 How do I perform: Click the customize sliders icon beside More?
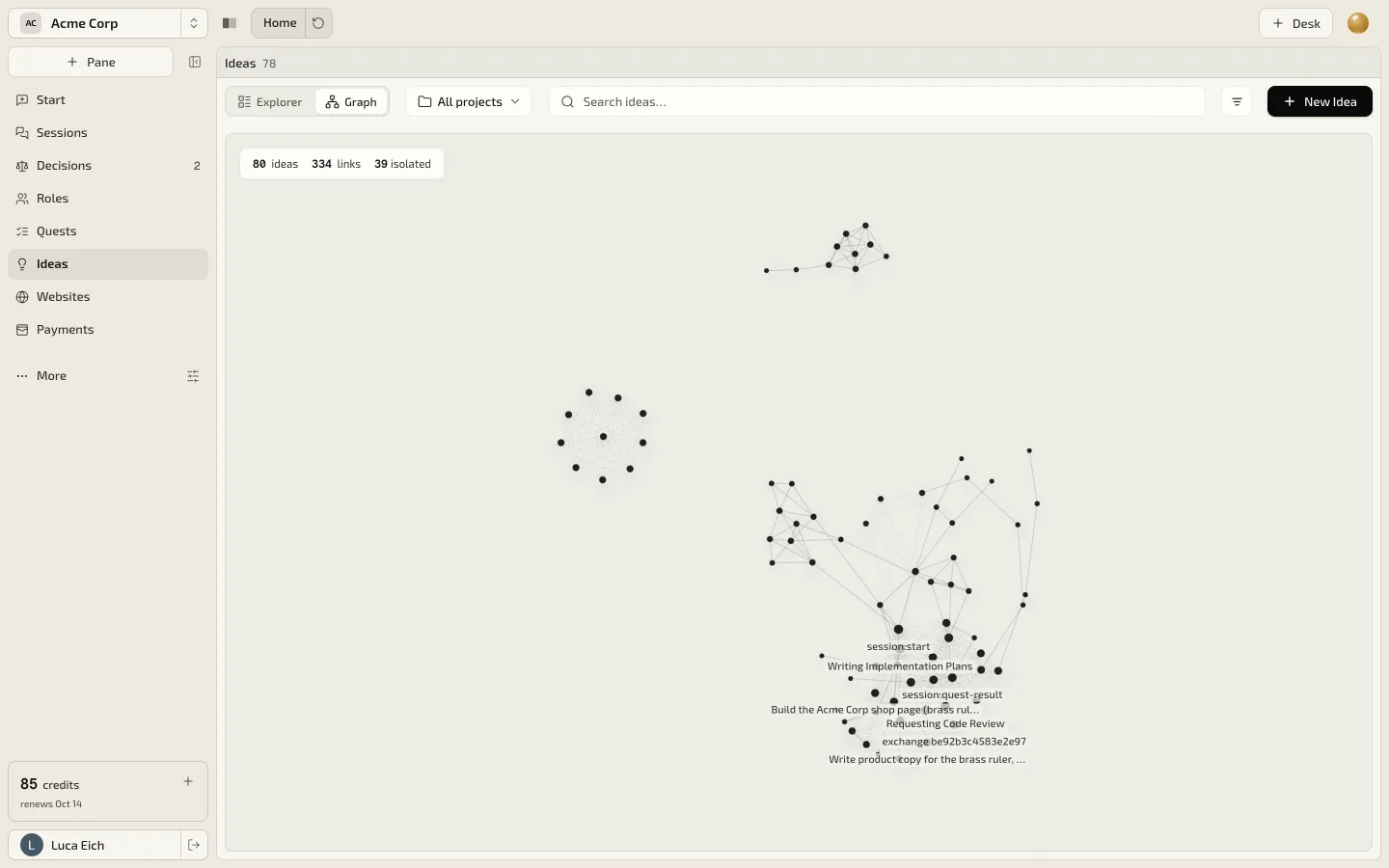(x=193, y=376)
